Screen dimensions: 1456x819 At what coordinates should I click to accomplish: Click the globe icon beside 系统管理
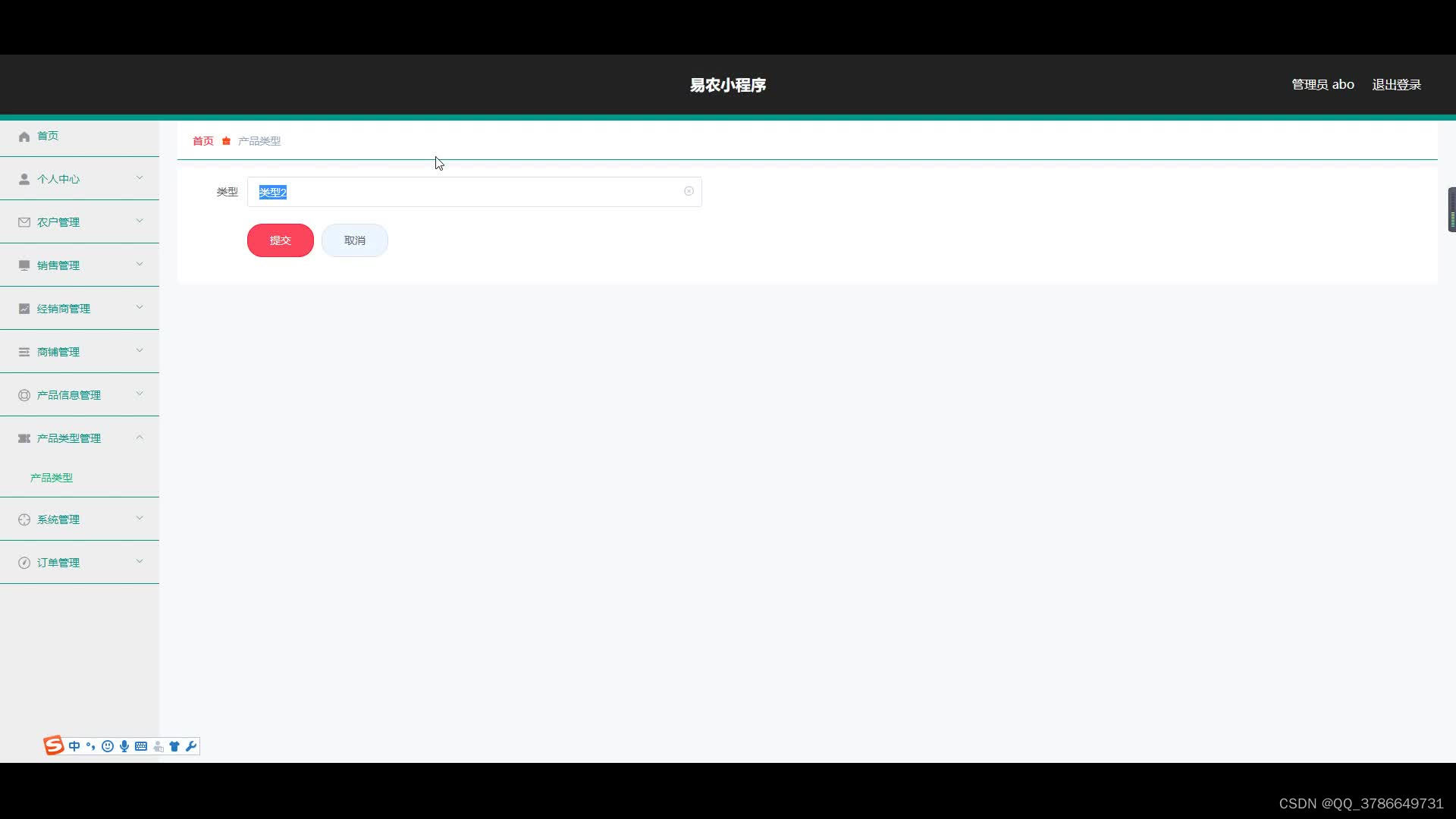click(x=24, y=520)
